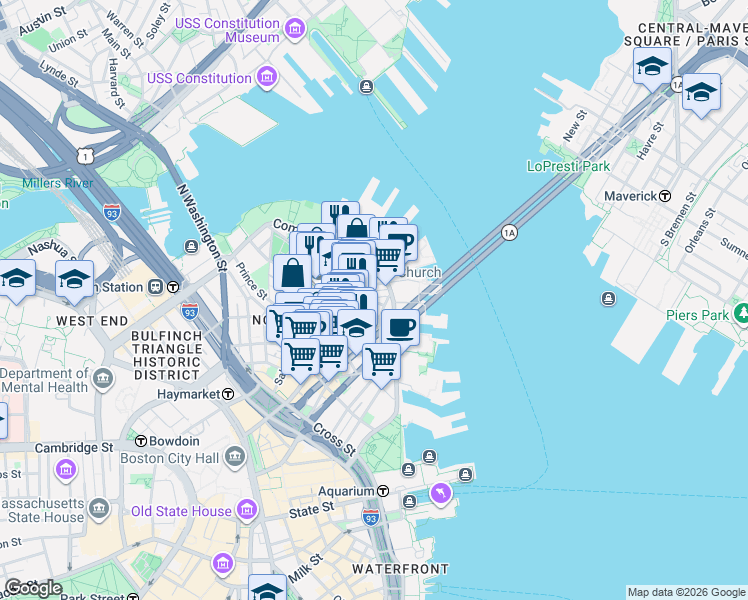
Task: Select the Haymarket T station icon
Action: pyautogui.click(x=229, y=394)
